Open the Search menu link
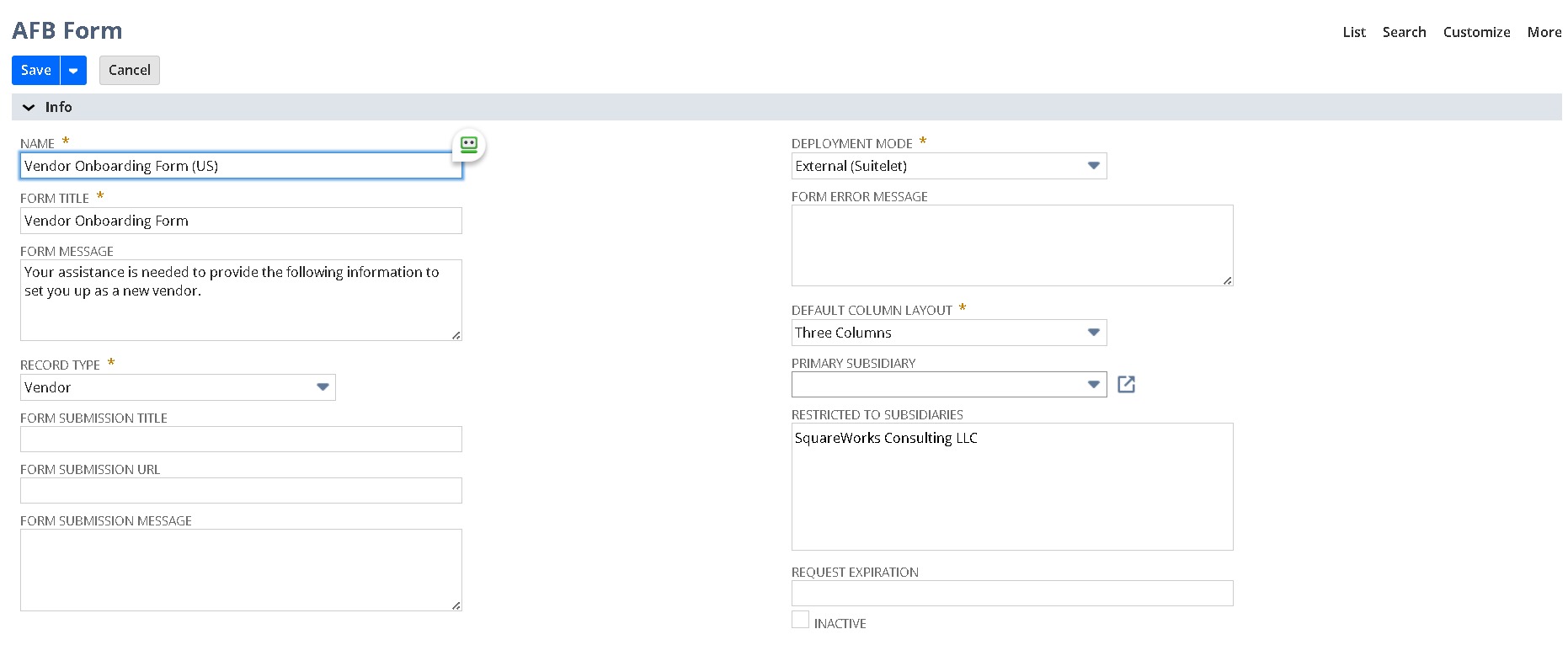 [1404, 32]
